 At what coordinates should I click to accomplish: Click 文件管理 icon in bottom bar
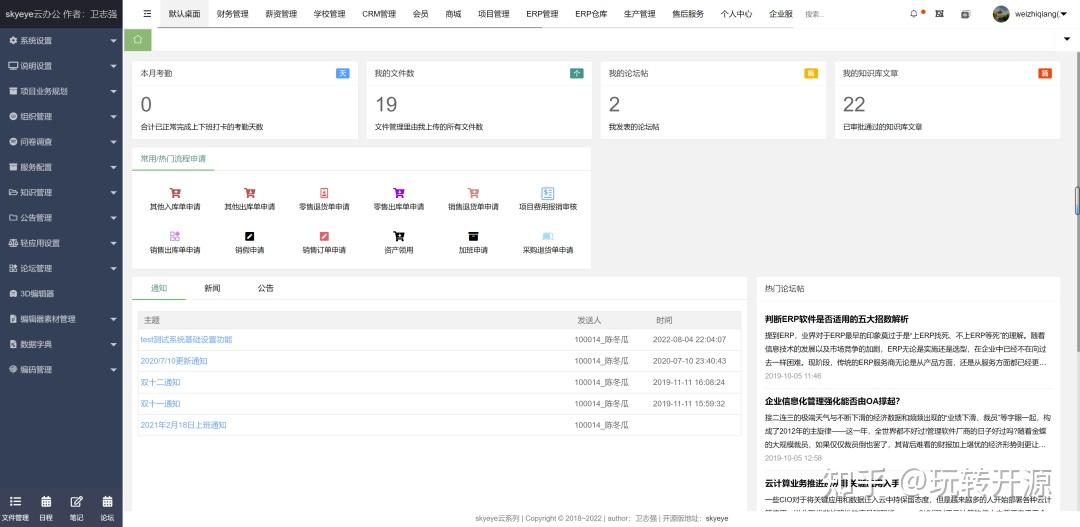click(x=15, y=502)
